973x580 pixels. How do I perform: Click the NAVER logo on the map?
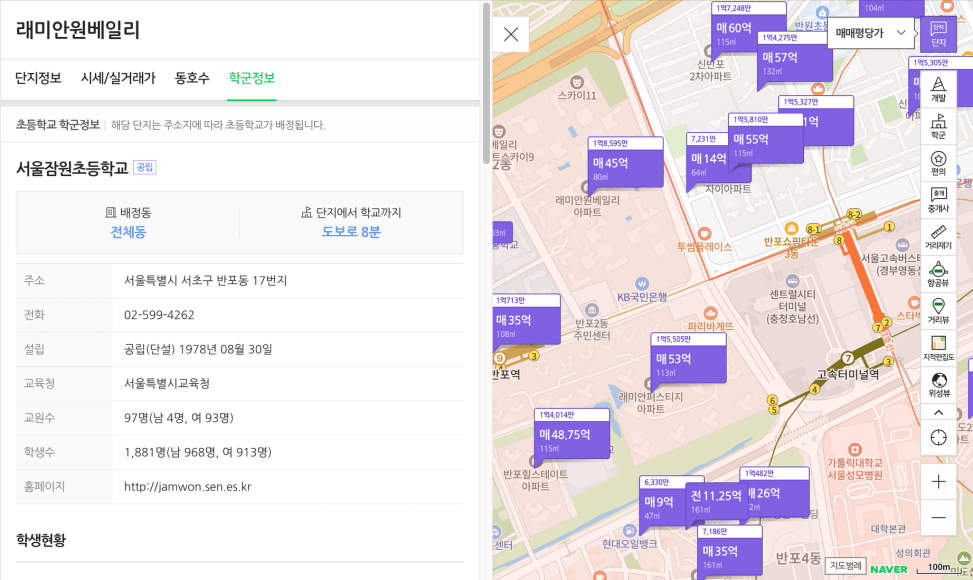[889, 569]
